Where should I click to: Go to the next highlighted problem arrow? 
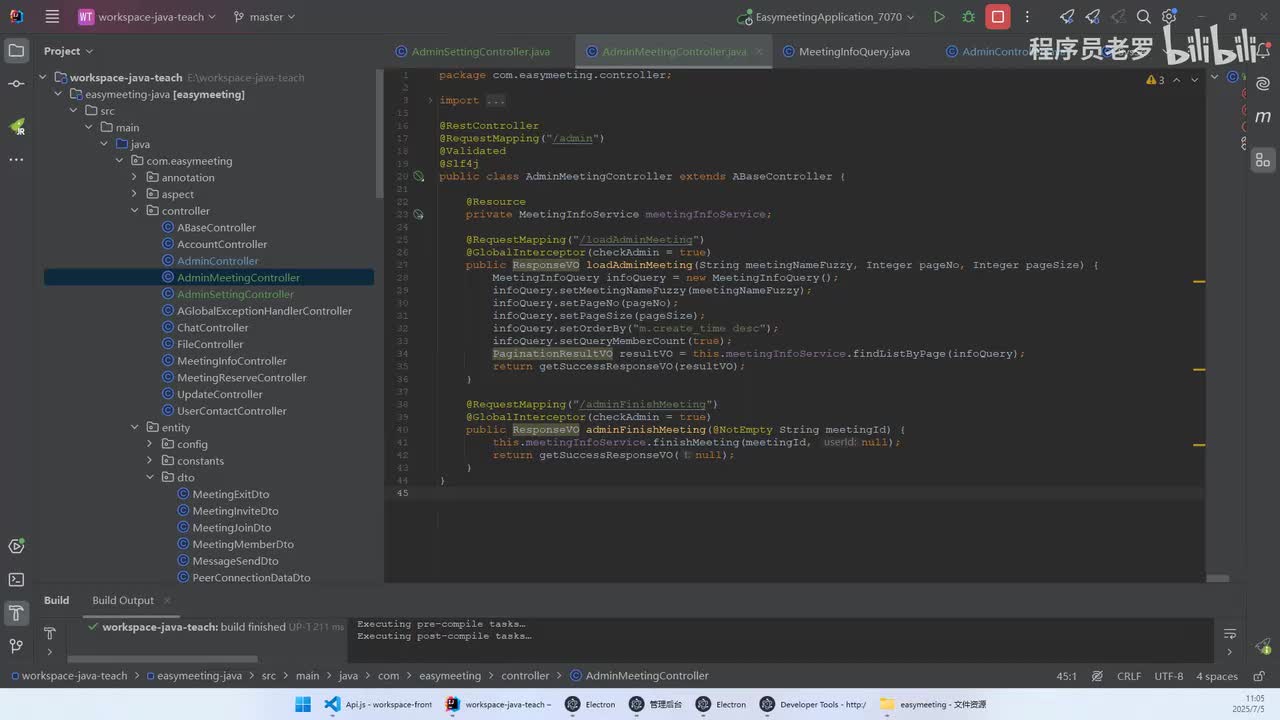pyautogui.click(x=1194, y=80)
